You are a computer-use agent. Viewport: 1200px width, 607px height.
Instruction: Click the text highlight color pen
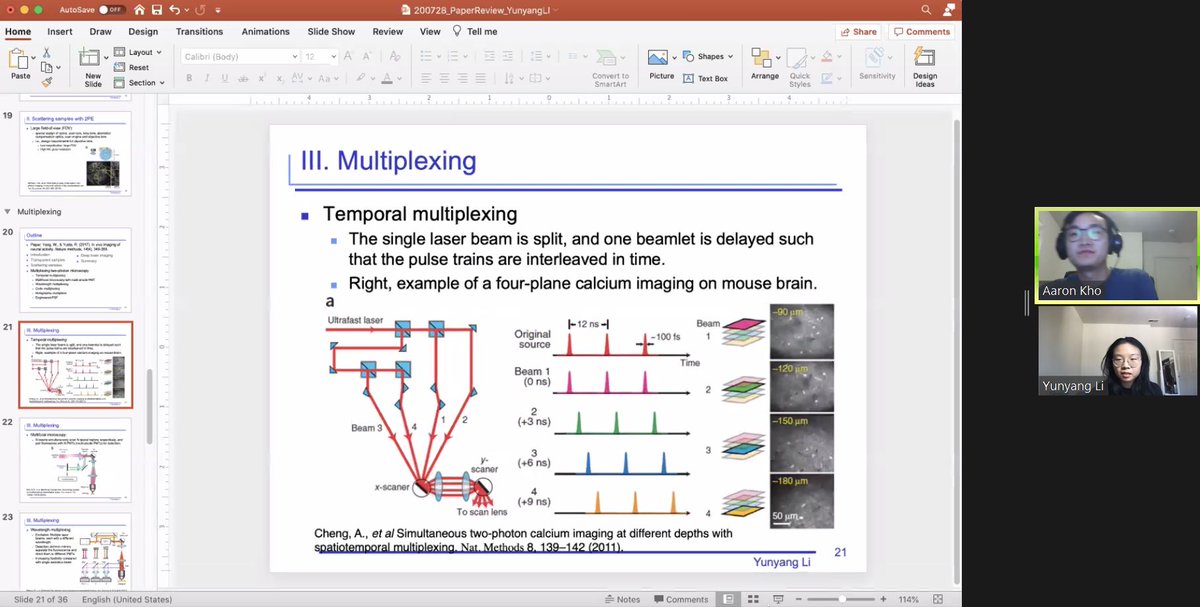click(359, 78)
